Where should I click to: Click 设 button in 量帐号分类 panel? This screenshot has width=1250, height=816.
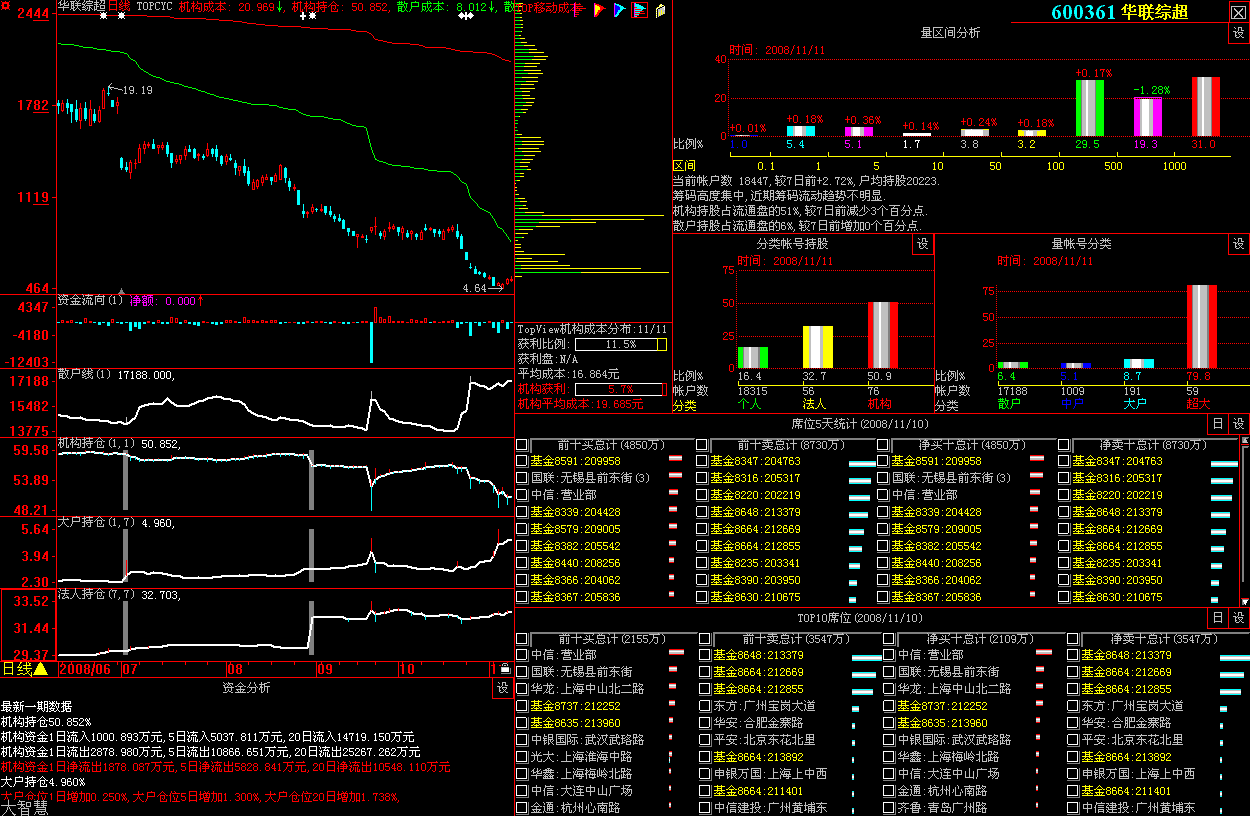1239,244
